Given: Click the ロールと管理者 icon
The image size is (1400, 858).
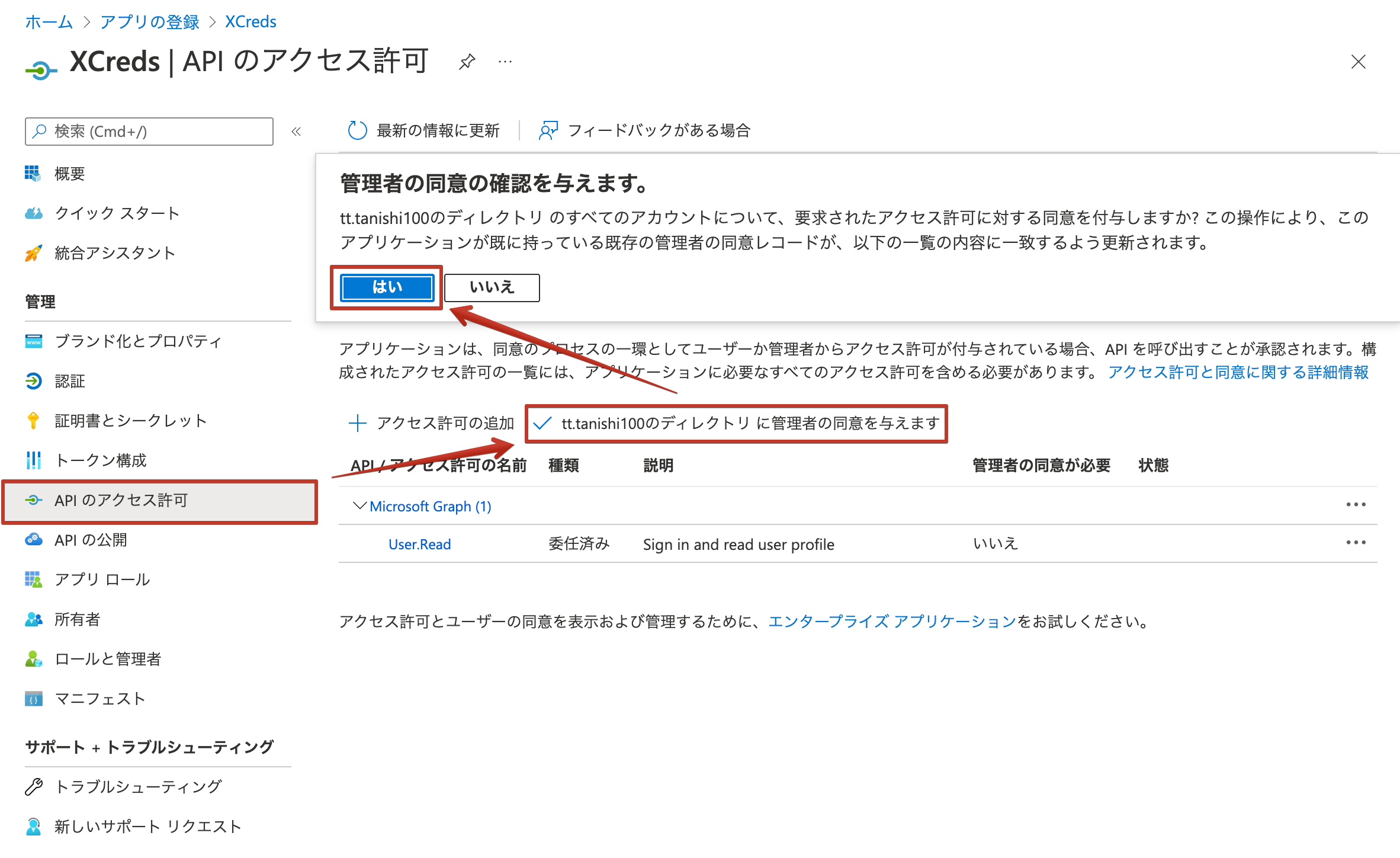Looking at the screenshot, I should click(x=34, y=659).
